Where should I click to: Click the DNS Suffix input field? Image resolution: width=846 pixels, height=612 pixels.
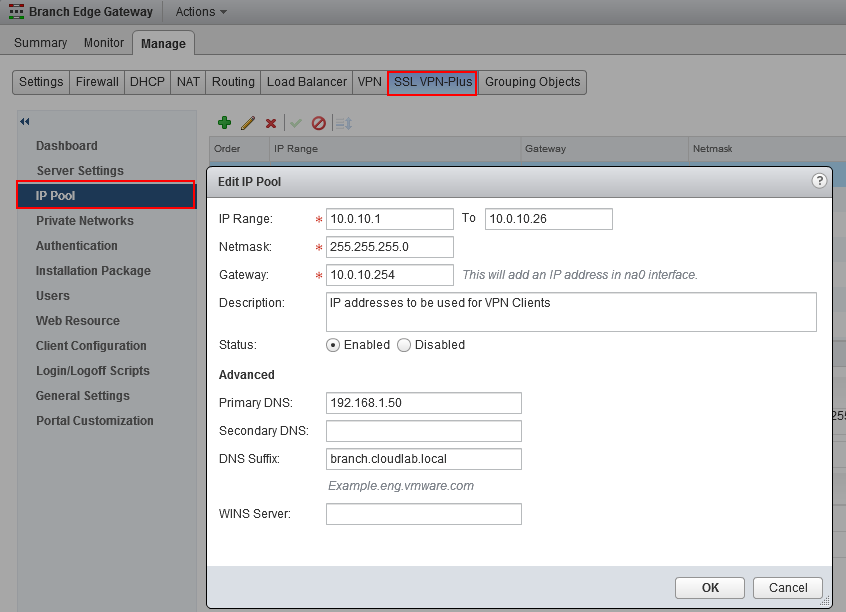[x=424, y=459]
